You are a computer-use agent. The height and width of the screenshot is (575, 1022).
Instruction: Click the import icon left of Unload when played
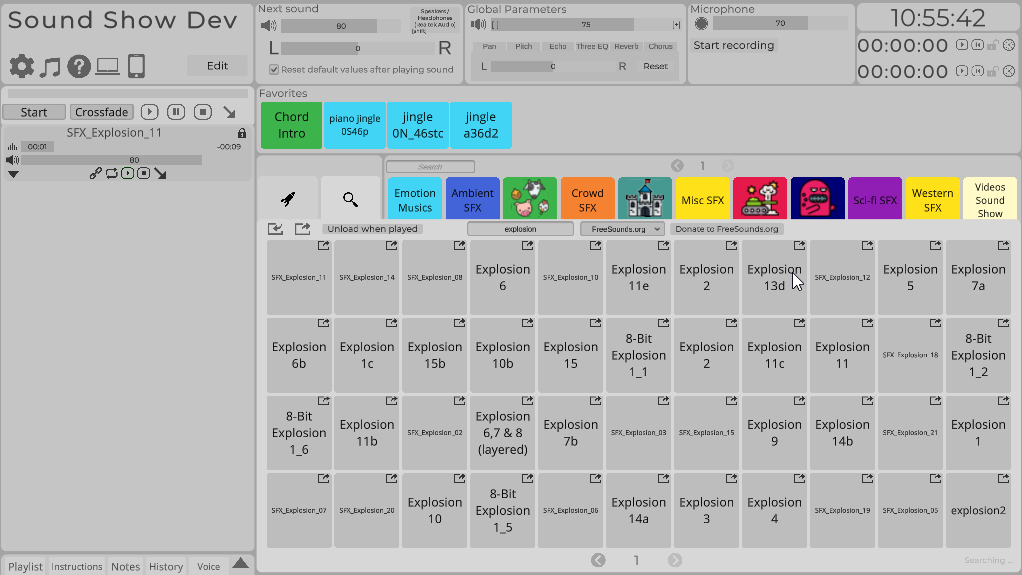tap(275, 229)
